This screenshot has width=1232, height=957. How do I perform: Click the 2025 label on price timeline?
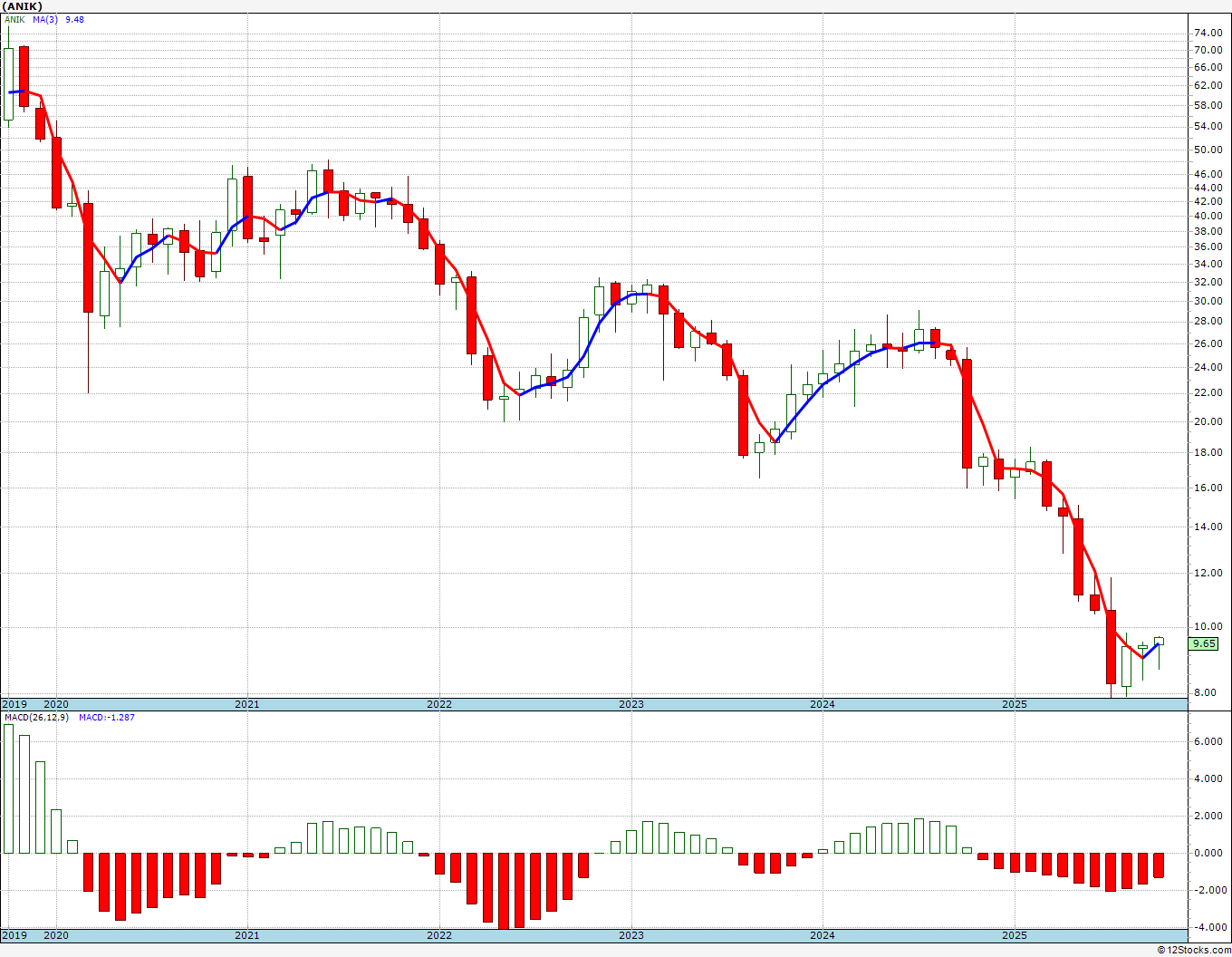(1015, 704)
